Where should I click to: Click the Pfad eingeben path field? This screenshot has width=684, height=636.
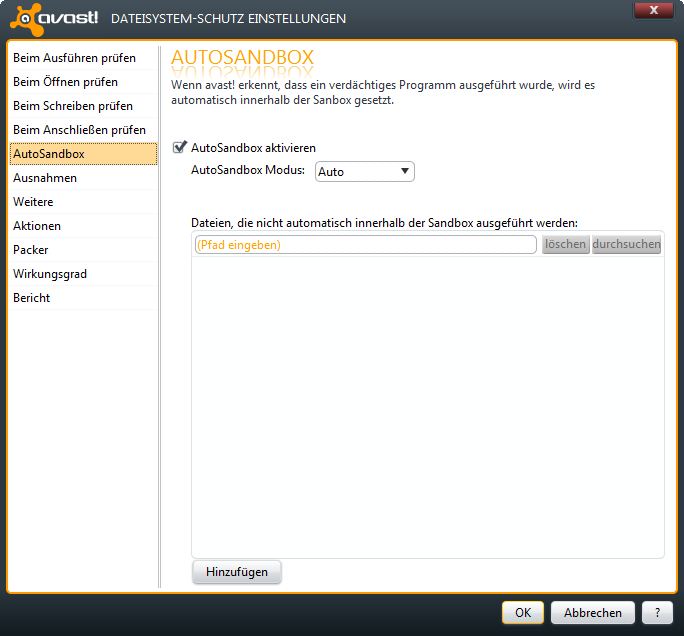[365, 245]
